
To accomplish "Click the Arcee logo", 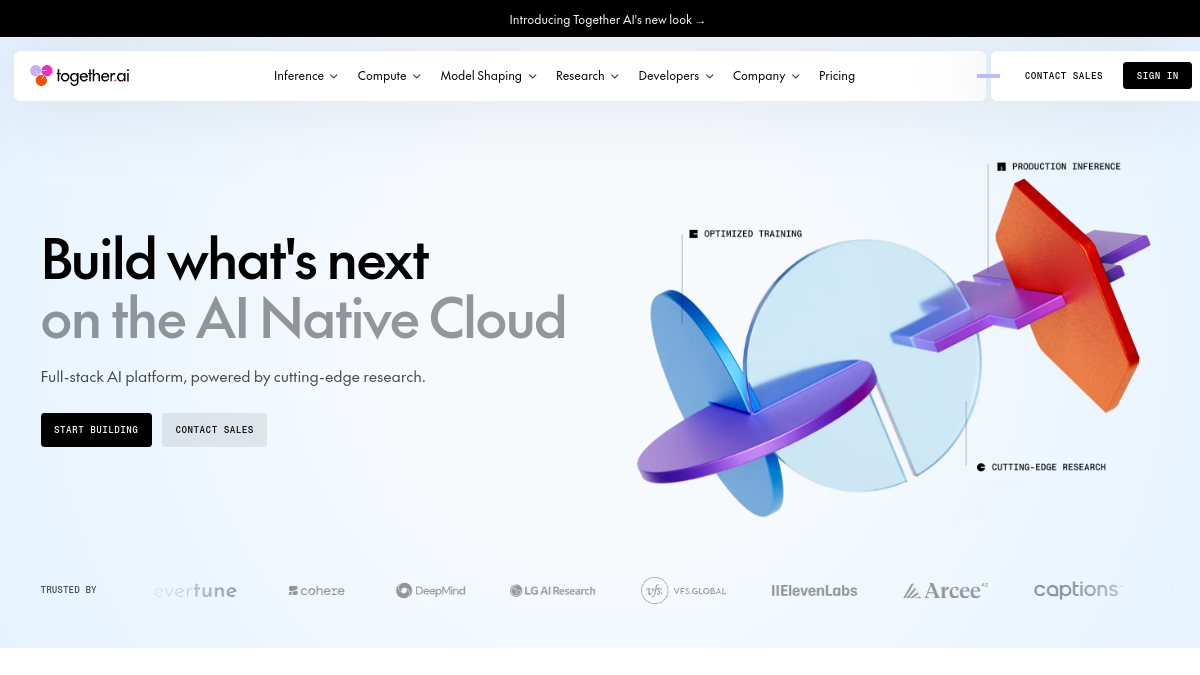I will pyautogui.click(x=946, y=591).
